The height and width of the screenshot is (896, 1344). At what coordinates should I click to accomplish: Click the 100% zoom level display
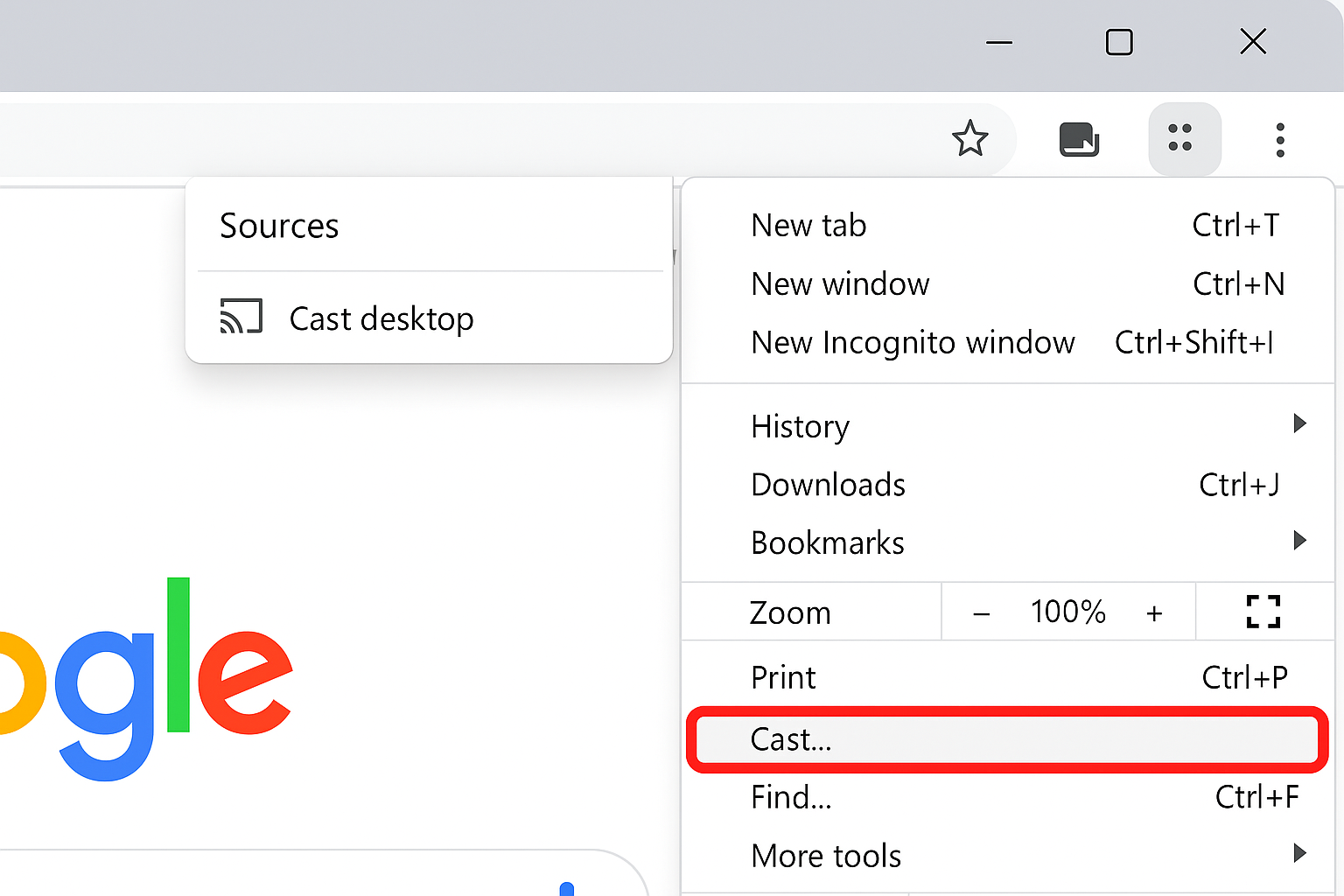[1067, 612]
